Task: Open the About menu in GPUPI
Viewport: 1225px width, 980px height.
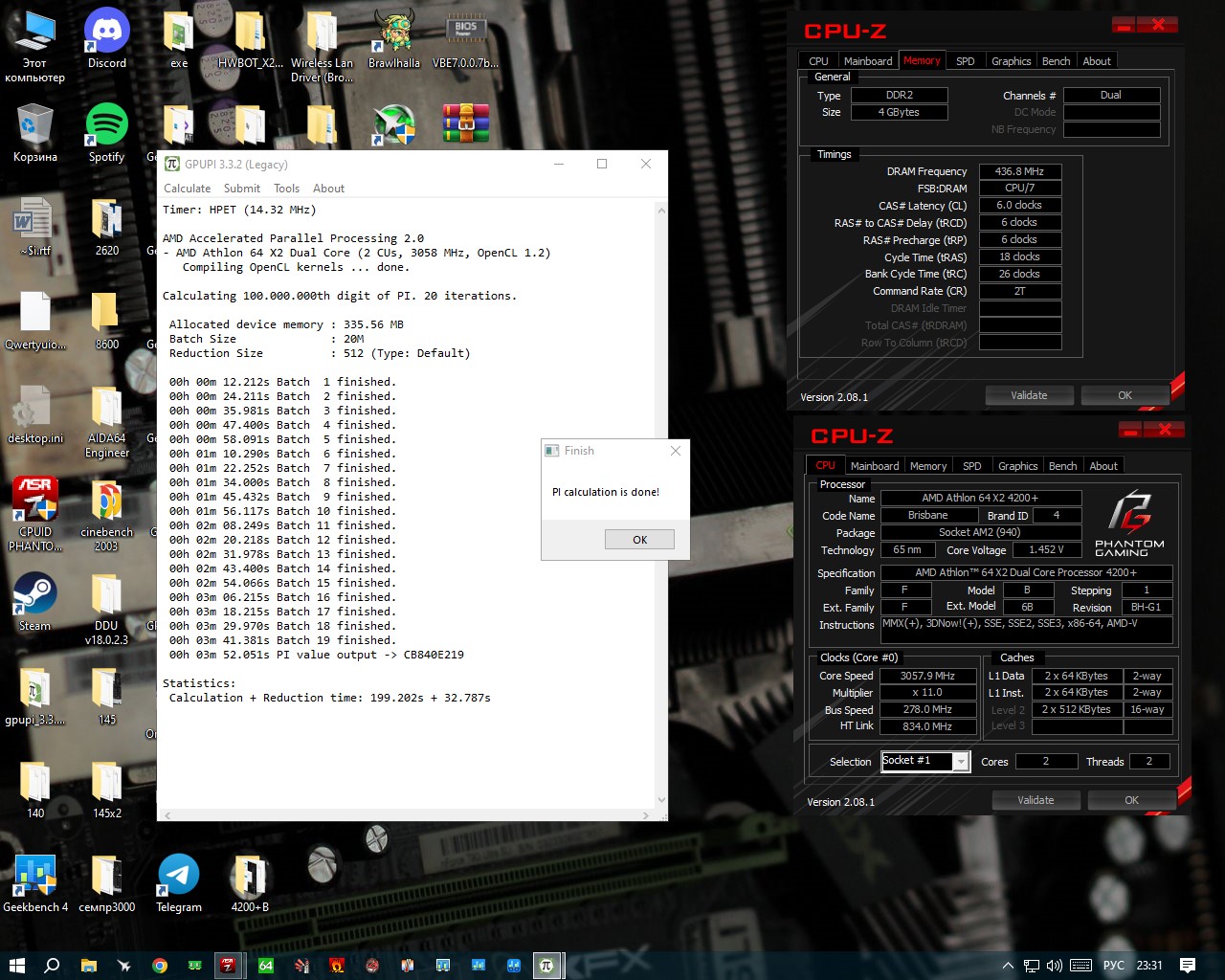Action: point(328,189)
